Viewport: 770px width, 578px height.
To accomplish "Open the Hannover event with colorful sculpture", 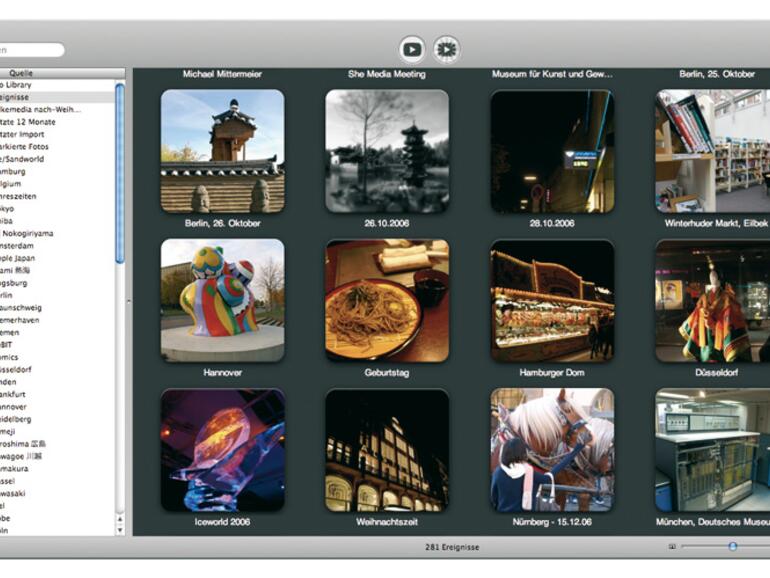I will pyautogui.click(x=222, y=300).
